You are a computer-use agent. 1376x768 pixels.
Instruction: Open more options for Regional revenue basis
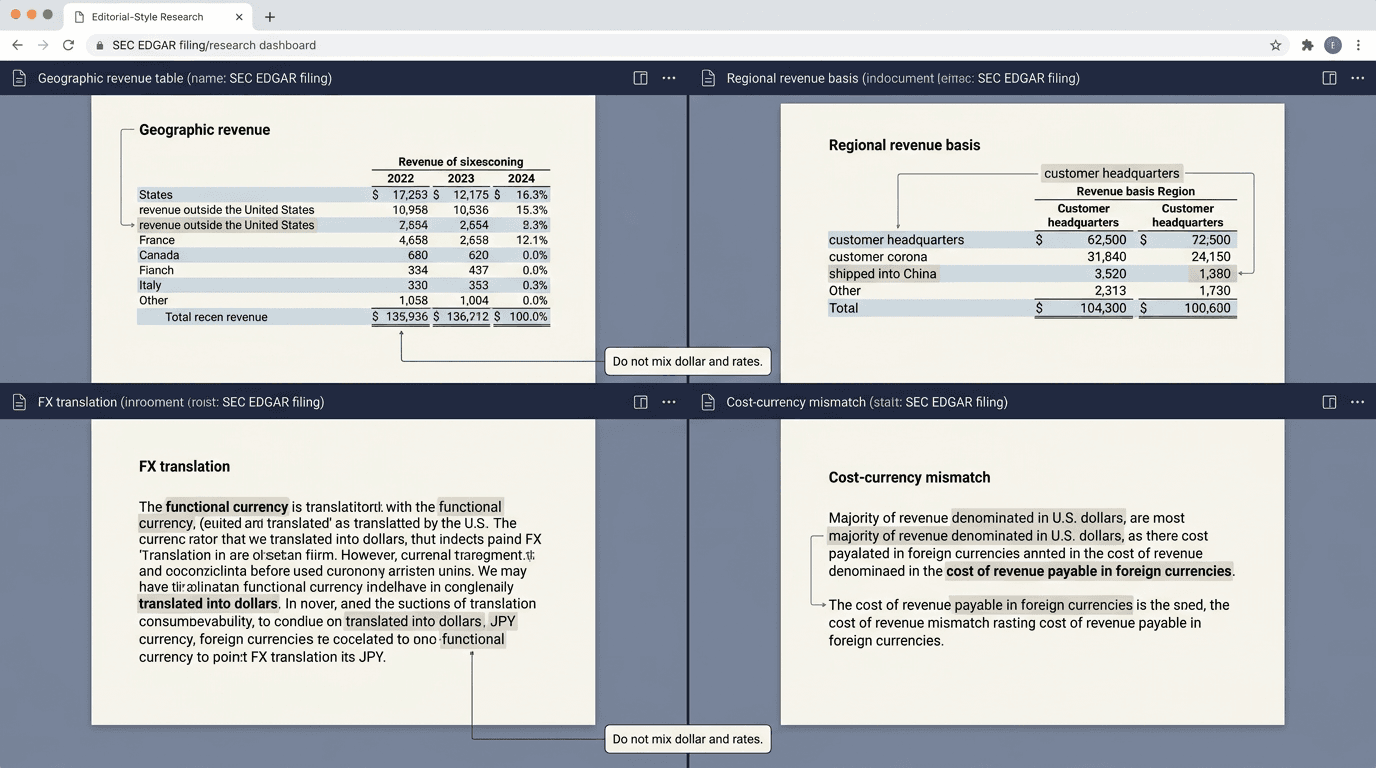(x=1357, y=78)
